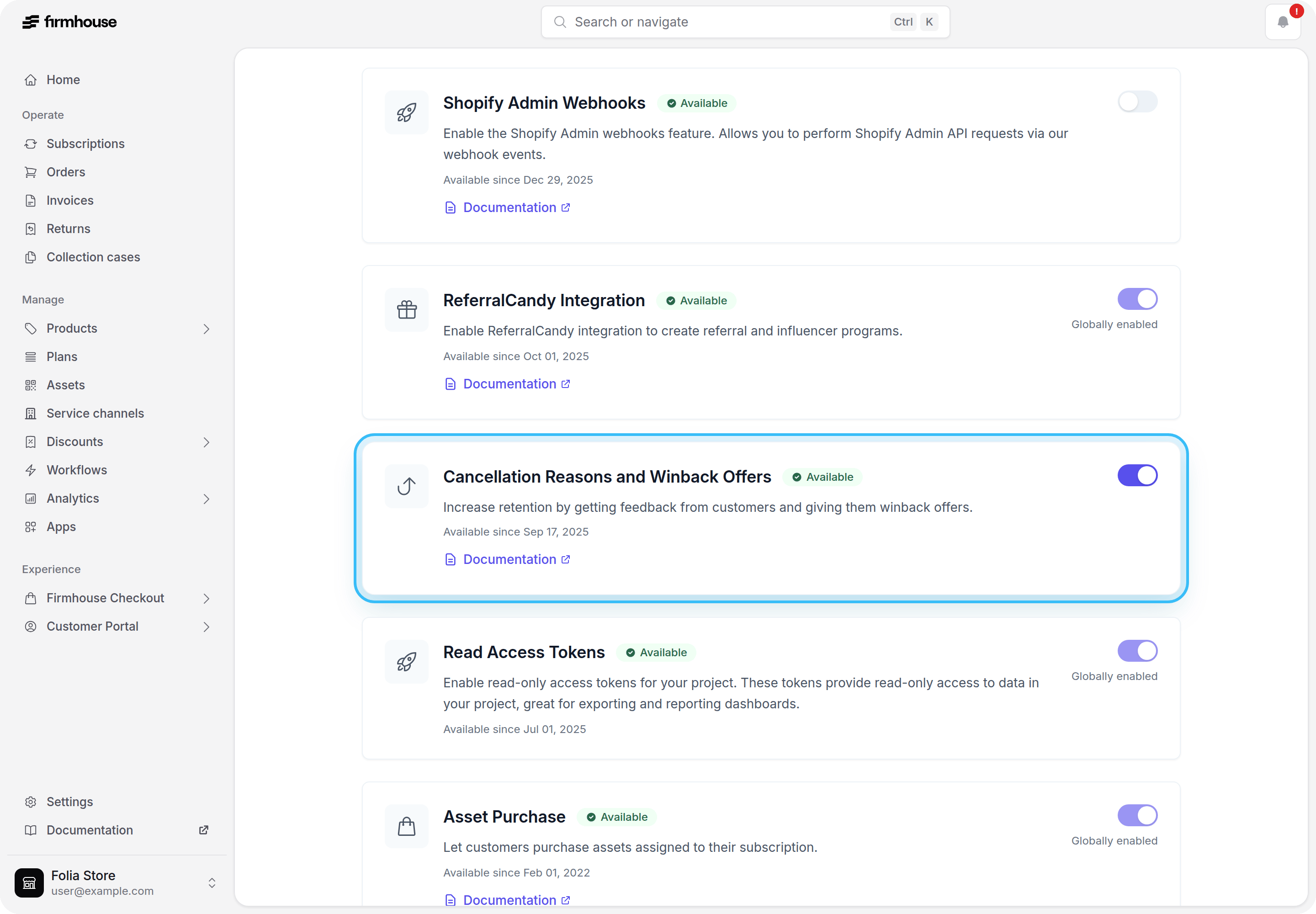Click the Shopify Admin Webhooks rocket icon
Viewport: 1316px width, 914px height.
pos(407,112)
